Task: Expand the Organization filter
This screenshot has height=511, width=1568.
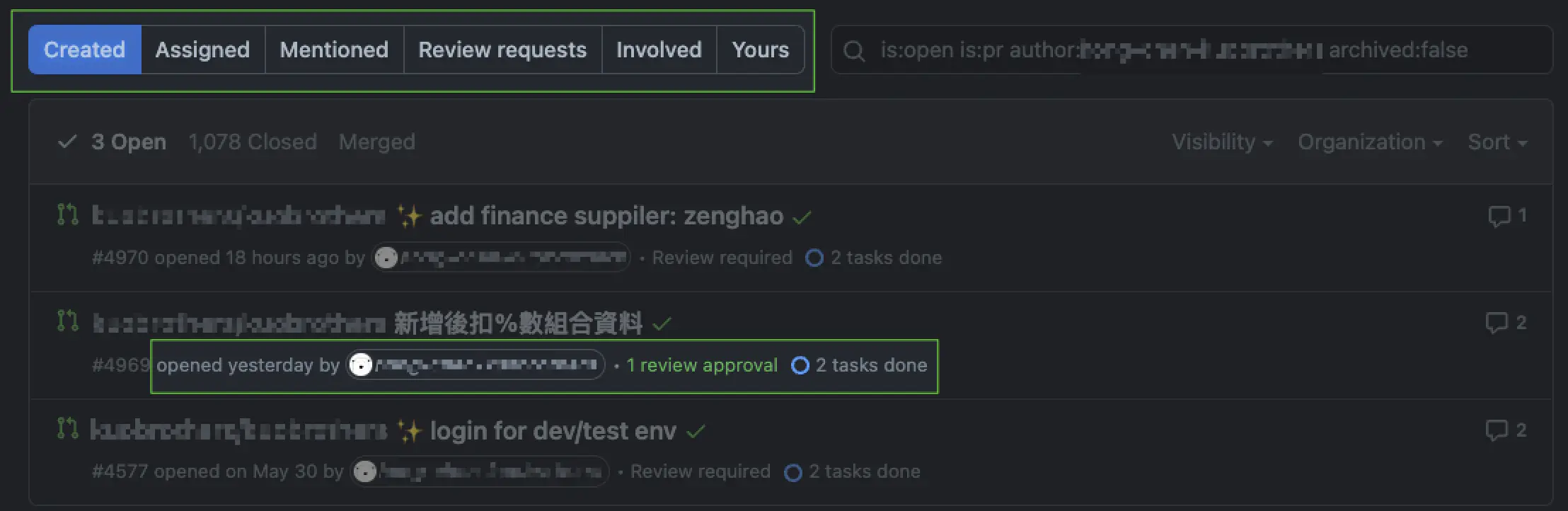Action: tap(1369, 142)
